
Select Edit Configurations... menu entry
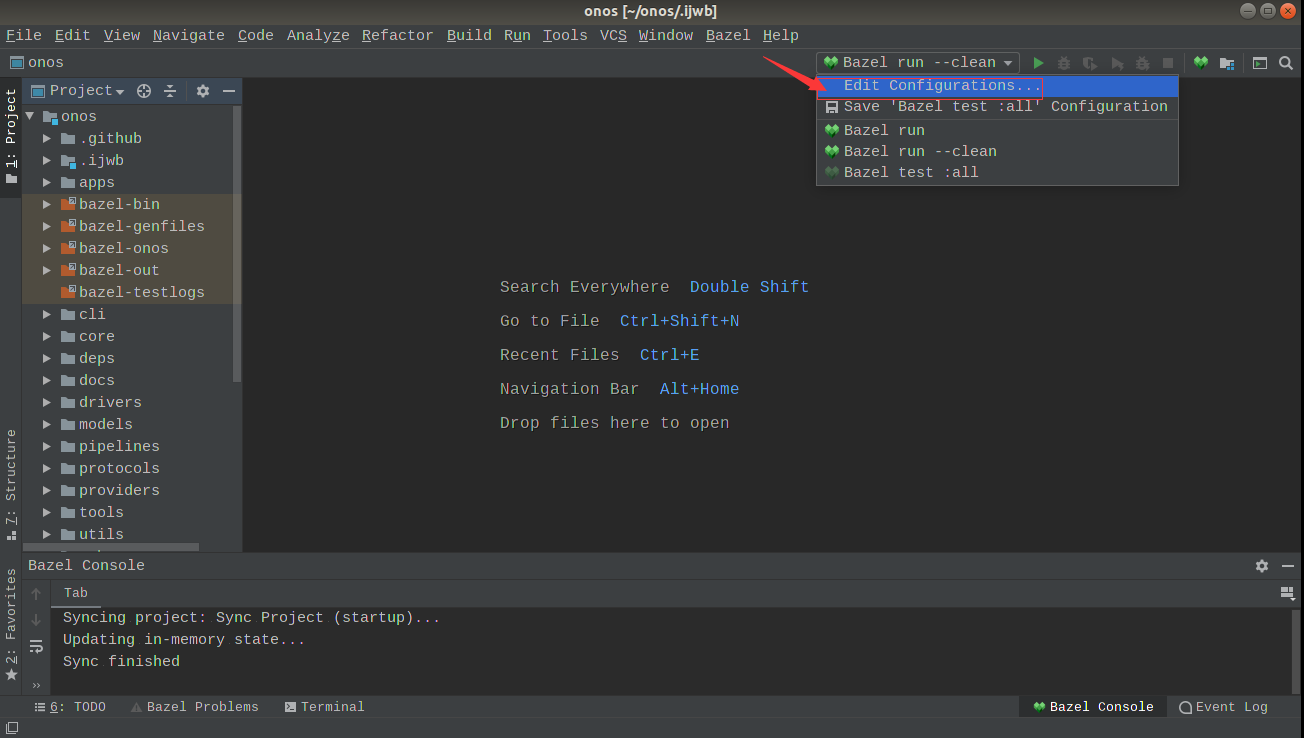coord(942,86)
